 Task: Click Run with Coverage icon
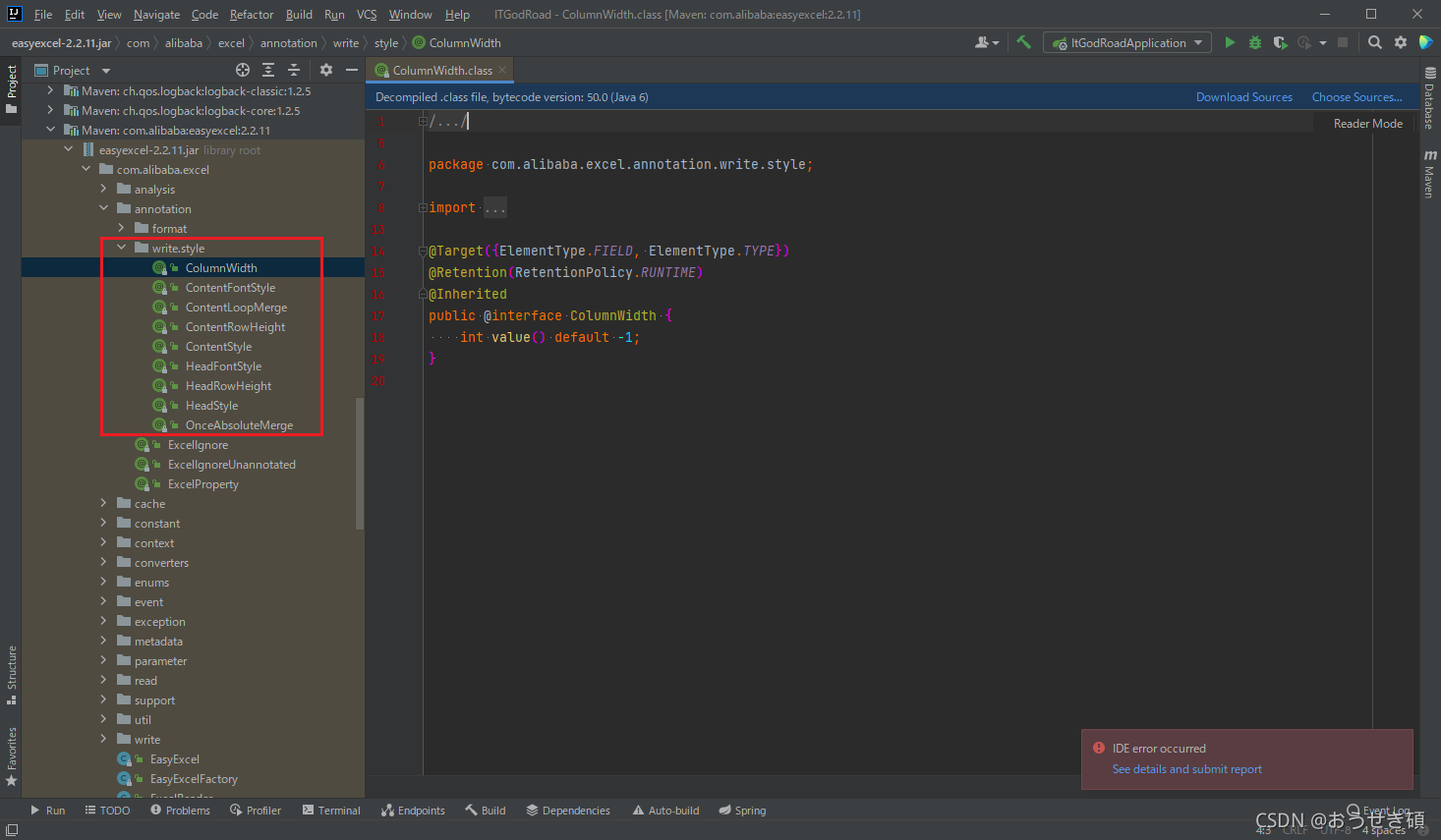pyautogui.click(x=1280, y=42)
